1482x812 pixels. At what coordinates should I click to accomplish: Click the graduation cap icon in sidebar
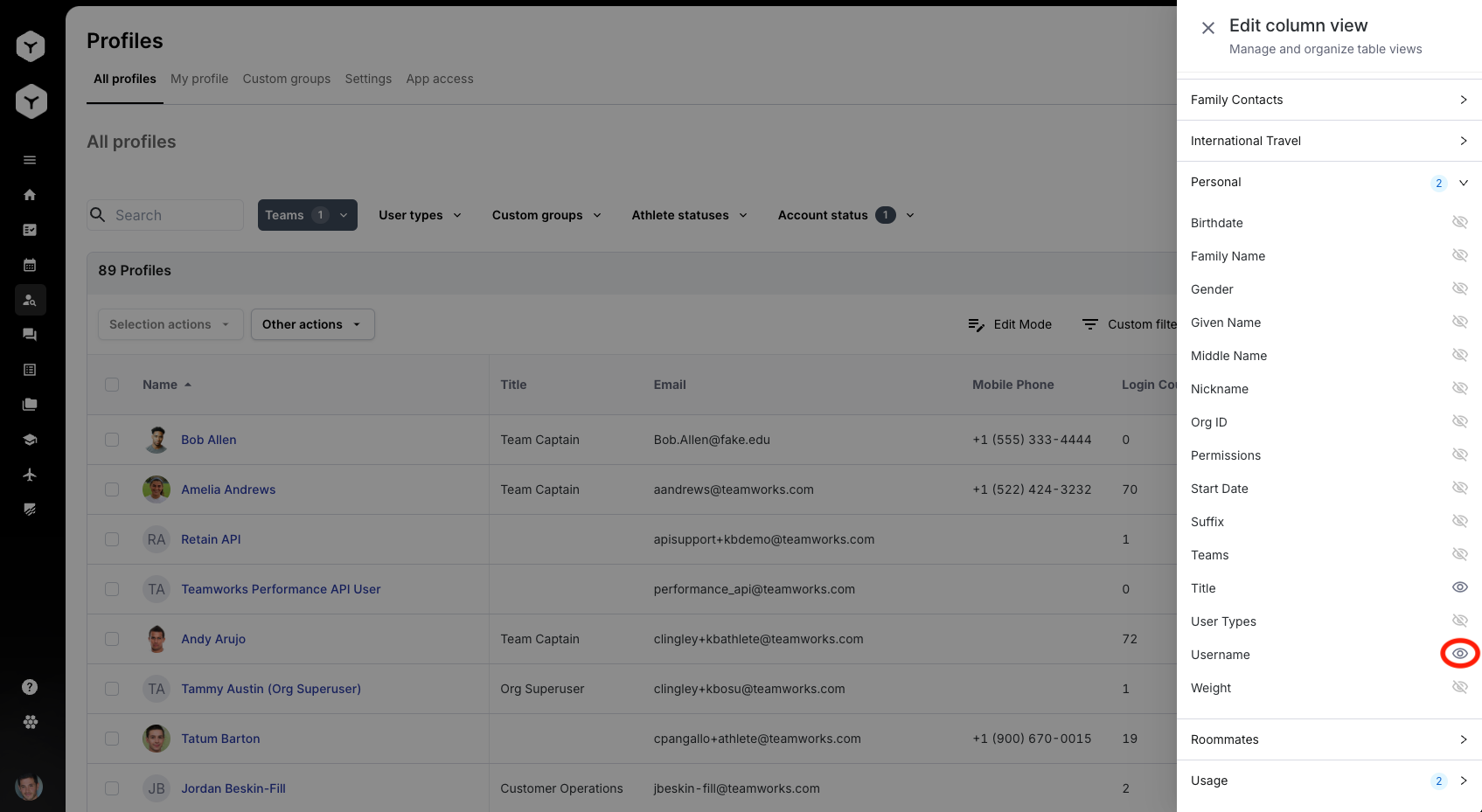pyautogui.click(x=30, y=440)
